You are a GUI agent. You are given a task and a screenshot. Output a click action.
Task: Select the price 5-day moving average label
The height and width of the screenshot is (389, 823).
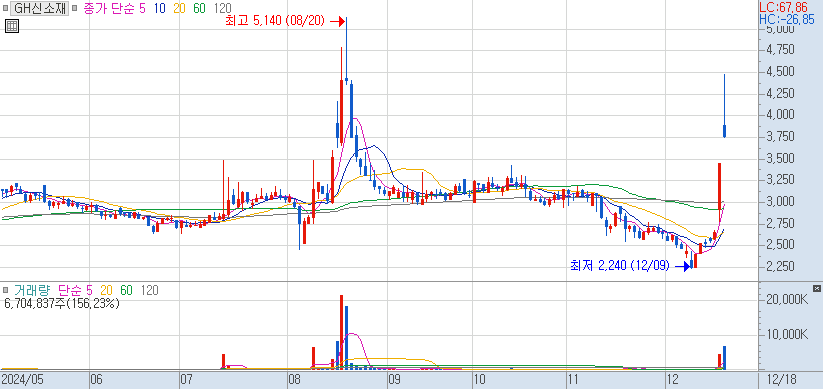point(143,8)
